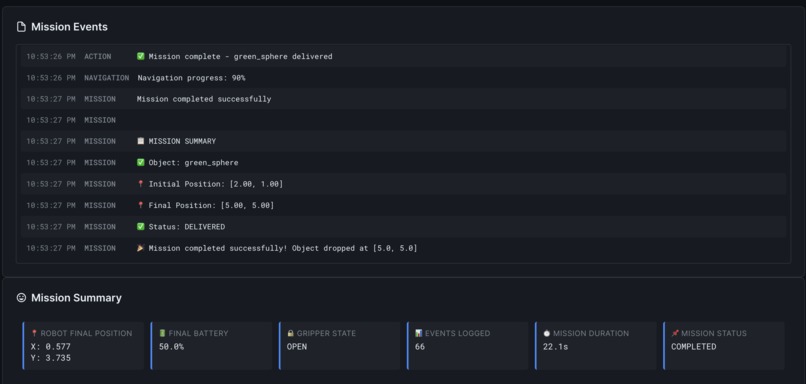This screenshot has height=384, width=806.
Task: Click green check icon beside 'Object: green_sphere'
Action: [141, 162]
